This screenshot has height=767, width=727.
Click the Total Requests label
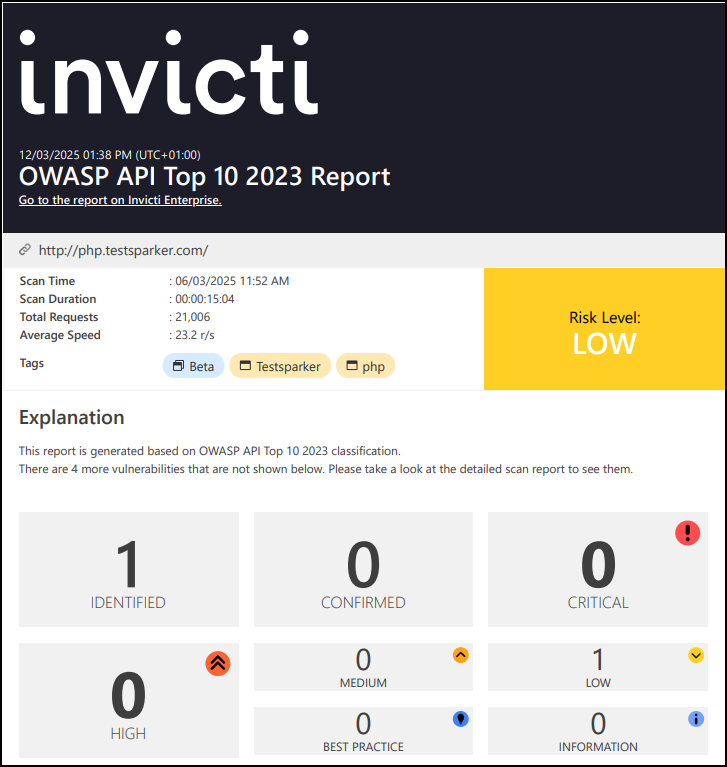pyautogui.click(x=59, y=317)
